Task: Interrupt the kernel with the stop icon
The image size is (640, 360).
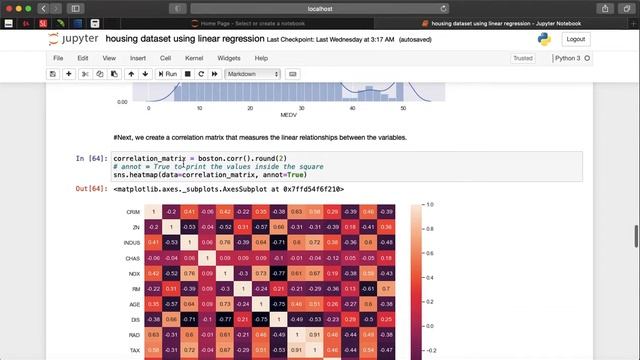Action: 188,74
